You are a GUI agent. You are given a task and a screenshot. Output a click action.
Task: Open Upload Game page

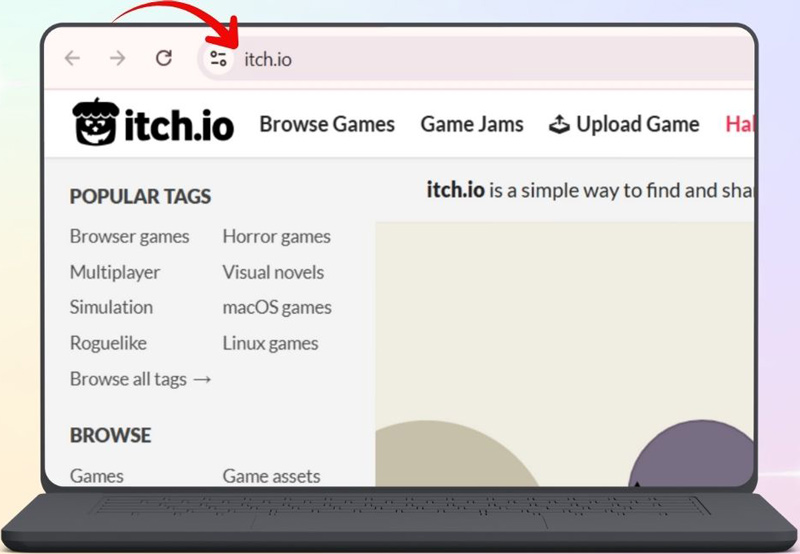tap(637, 124)
